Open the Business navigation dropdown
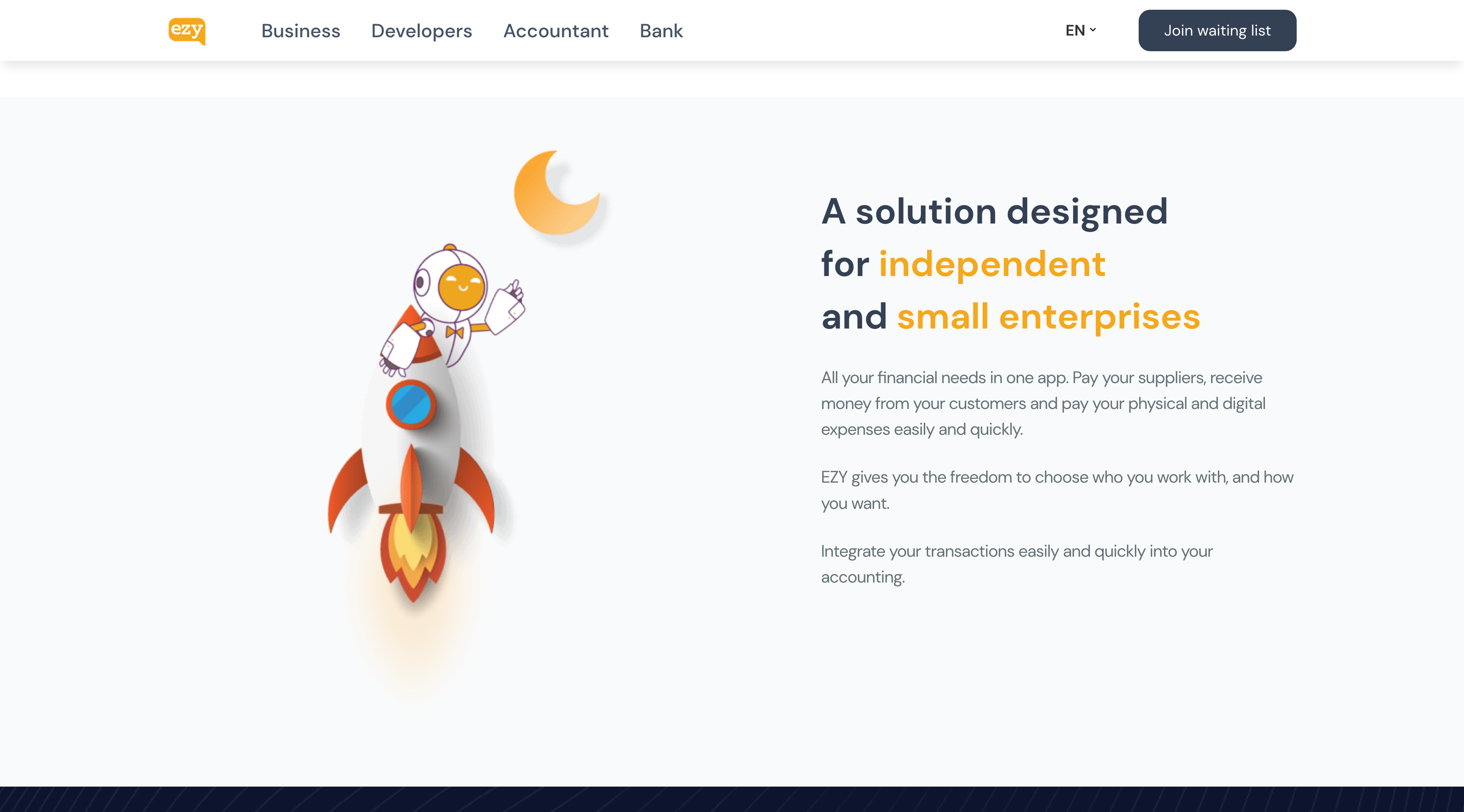1464x812 pixels. pyautogui.click(x=300, y=30)
